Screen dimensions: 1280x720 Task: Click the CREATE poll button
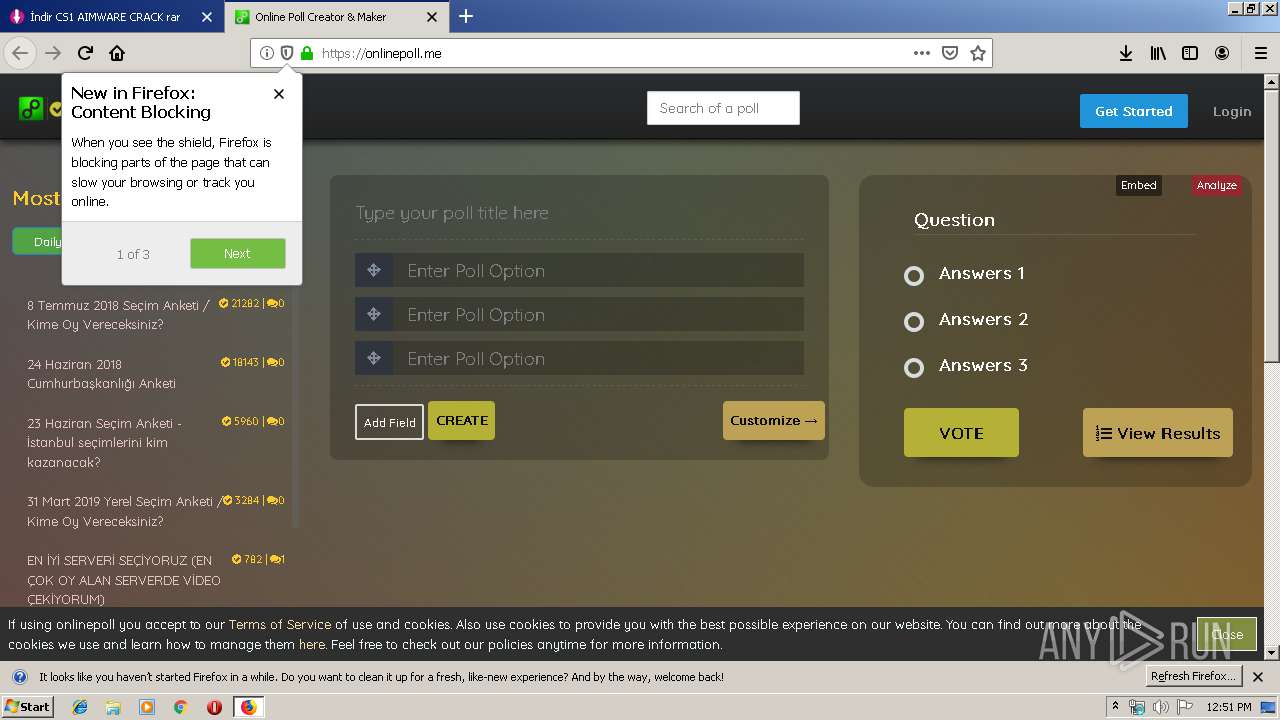point(461,420)
